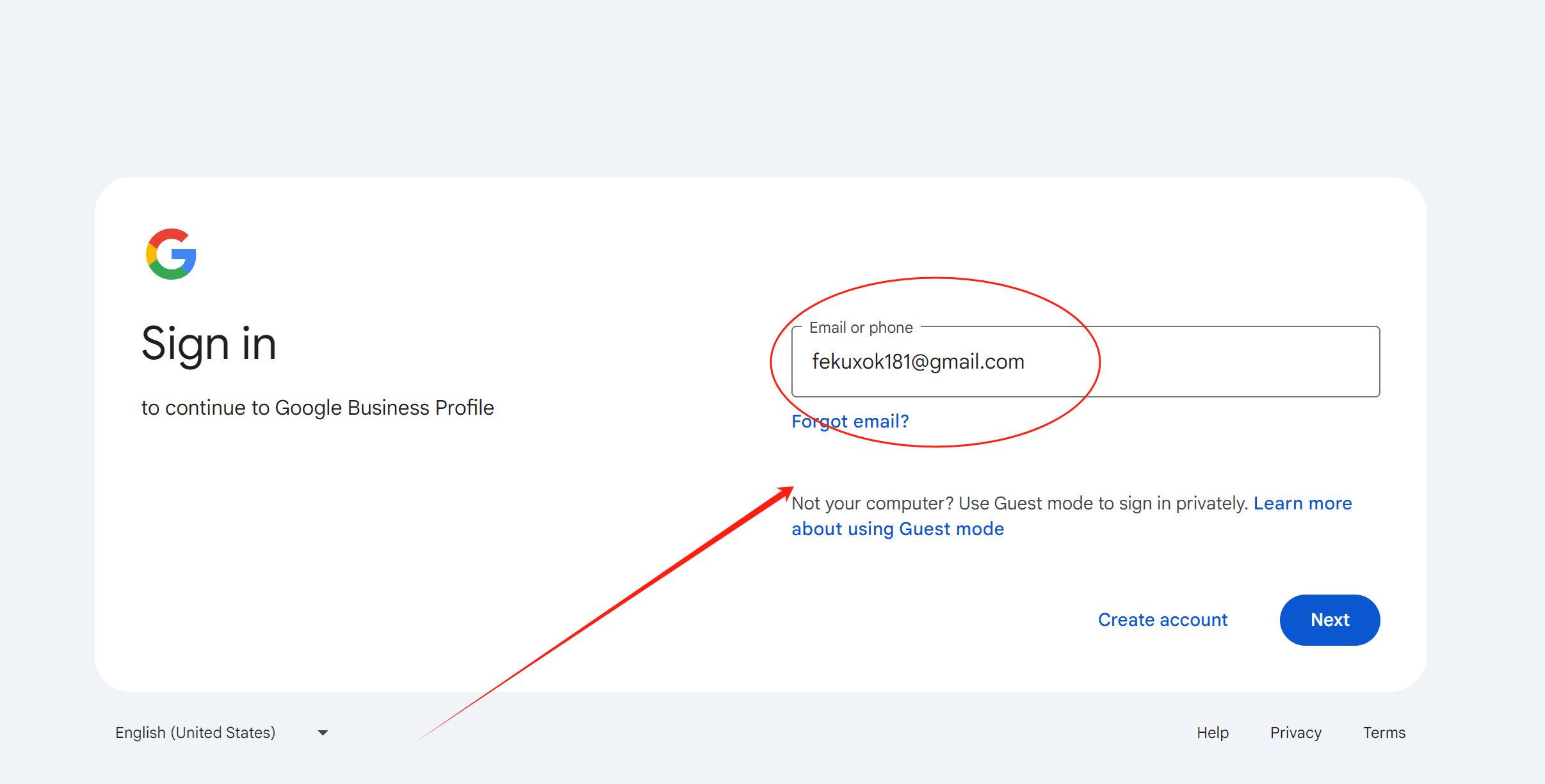Click the Create account button

coord(1163,620)
